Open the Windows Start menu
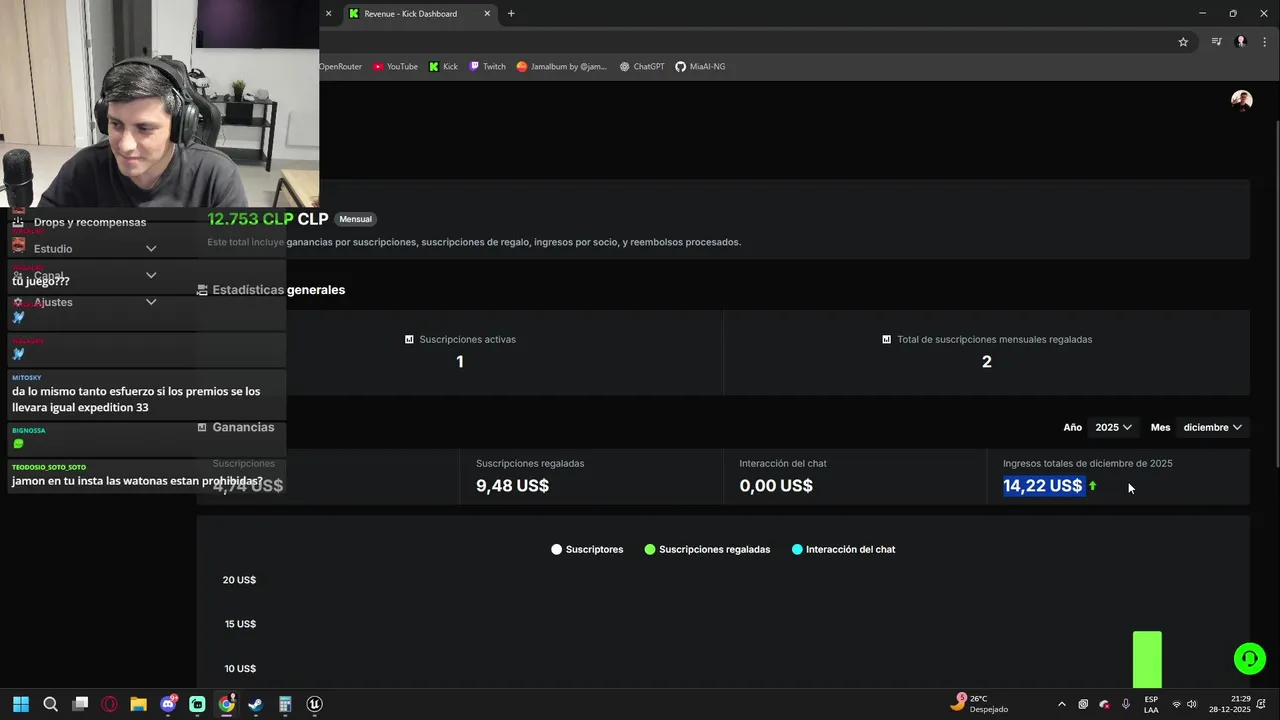Viewport: 1280px width, 720px height. 21,704
